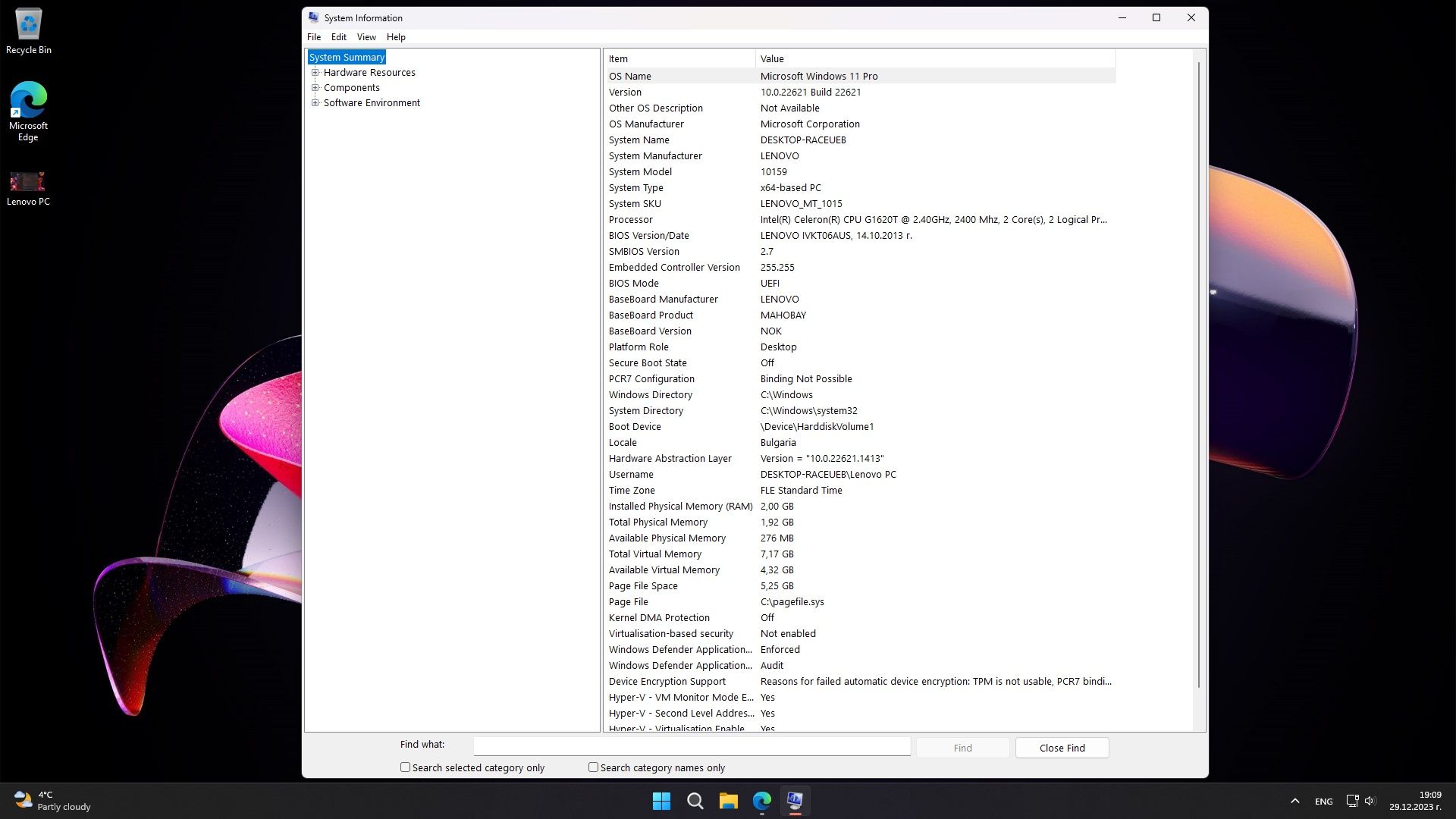Screen dimensions: 1456x819
Task: Select the BIOS Version/Date row
Action: [x=860, y=236]
